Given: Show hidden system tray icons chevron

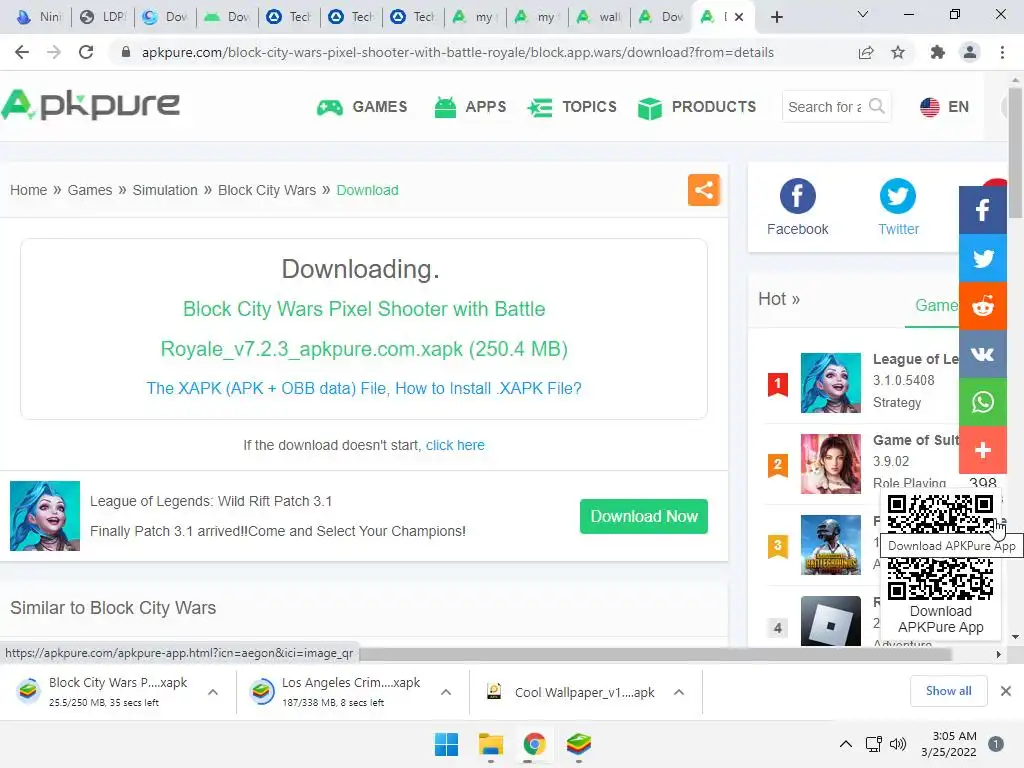Looking at the screenshot, I should pos(846,744).
